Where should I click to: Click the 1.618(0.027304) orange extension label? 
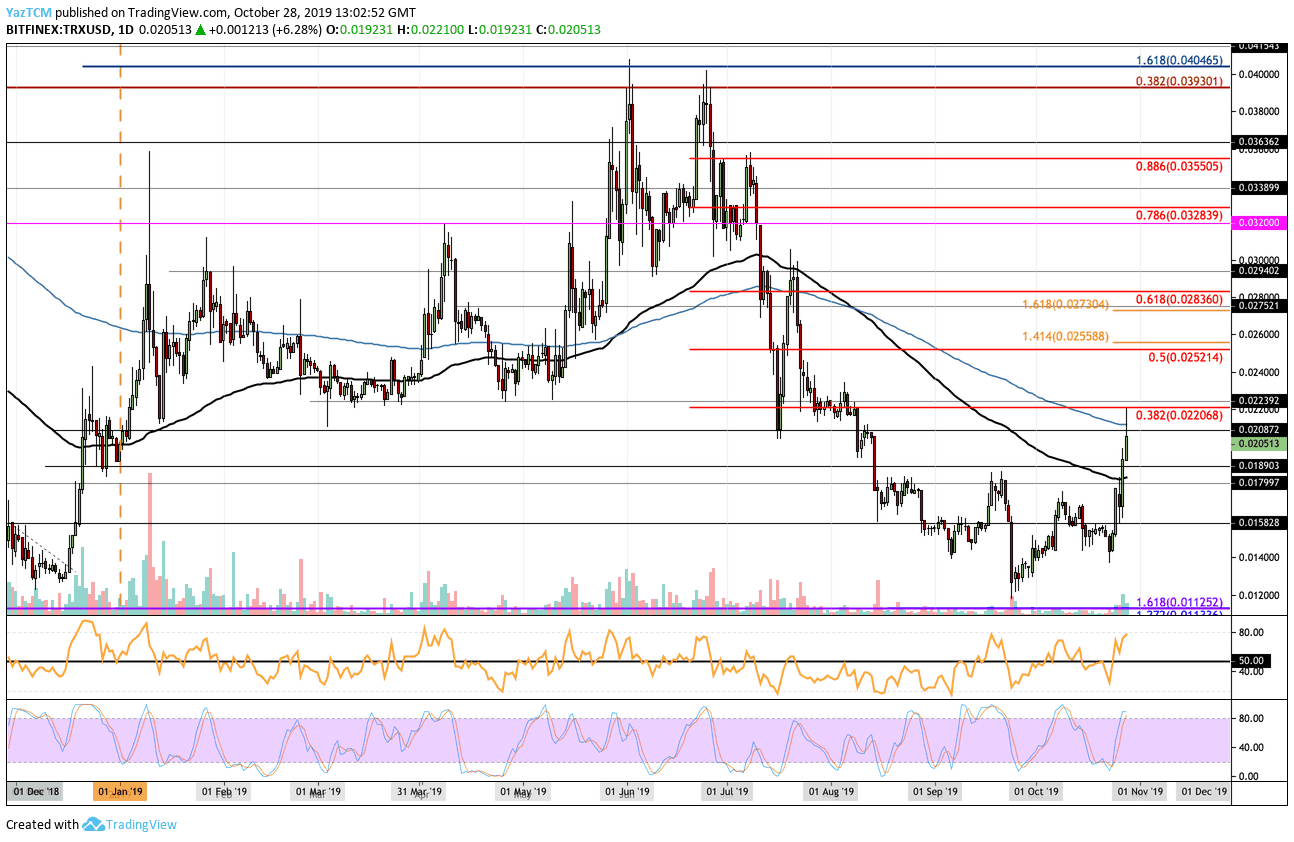(1066, 303)
